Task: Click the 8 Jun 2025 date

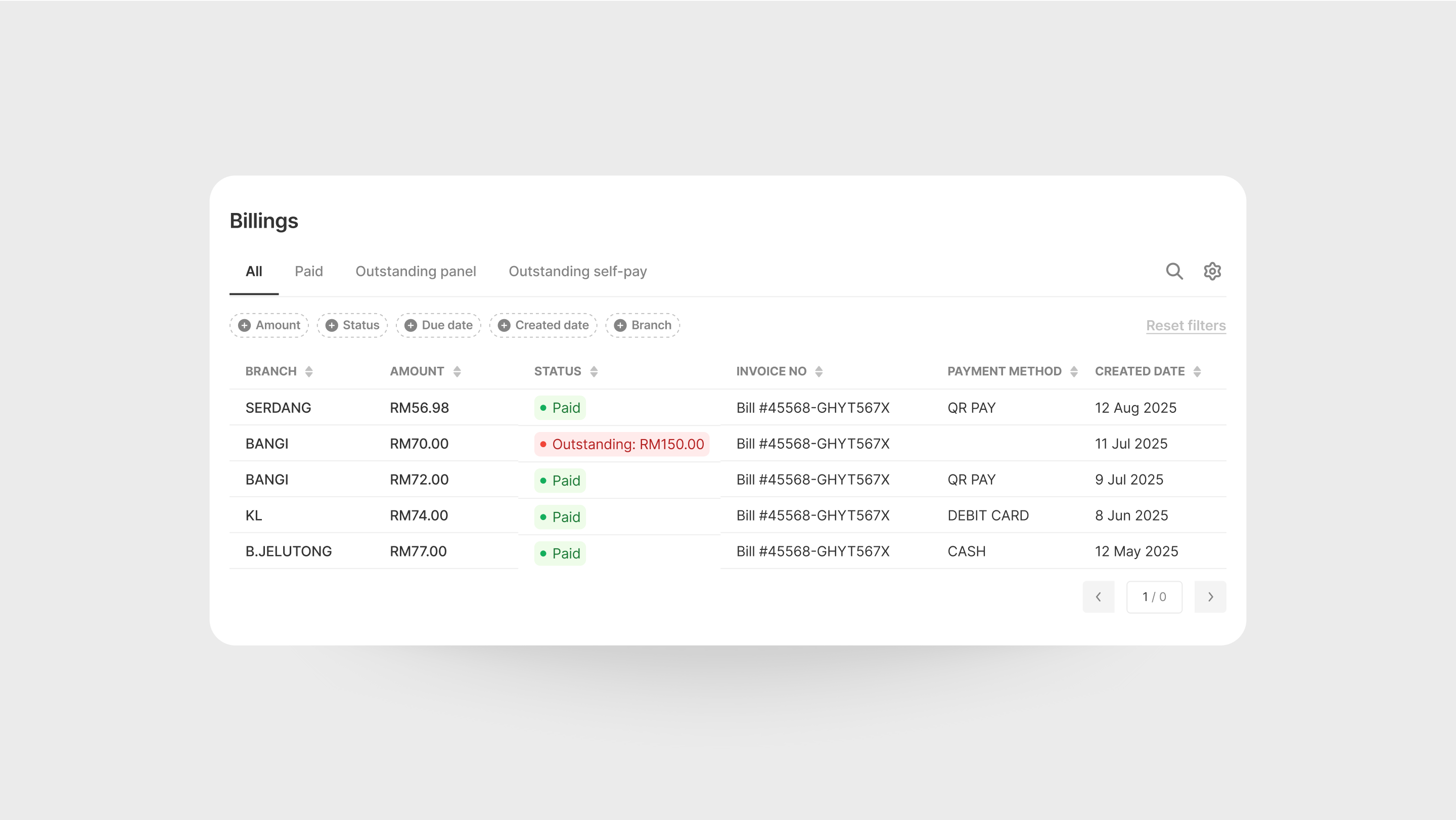Action: pyautogui.click(x=1131, y=515)
